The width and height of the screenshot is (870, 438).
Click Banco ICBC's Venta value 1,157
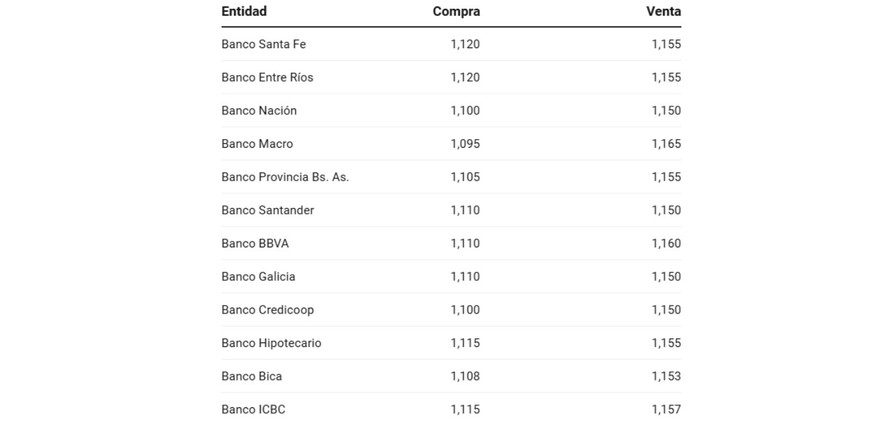(x=666, y=409)
